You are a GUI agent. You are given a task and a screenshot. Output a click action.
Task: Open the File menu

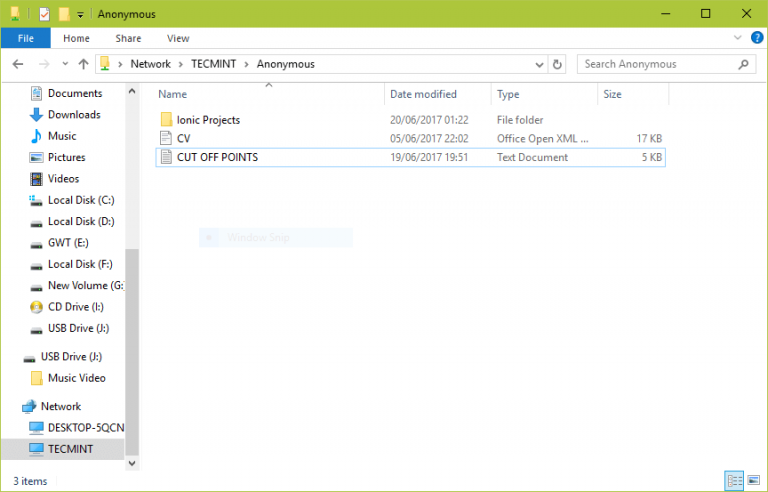click(26, 38)
